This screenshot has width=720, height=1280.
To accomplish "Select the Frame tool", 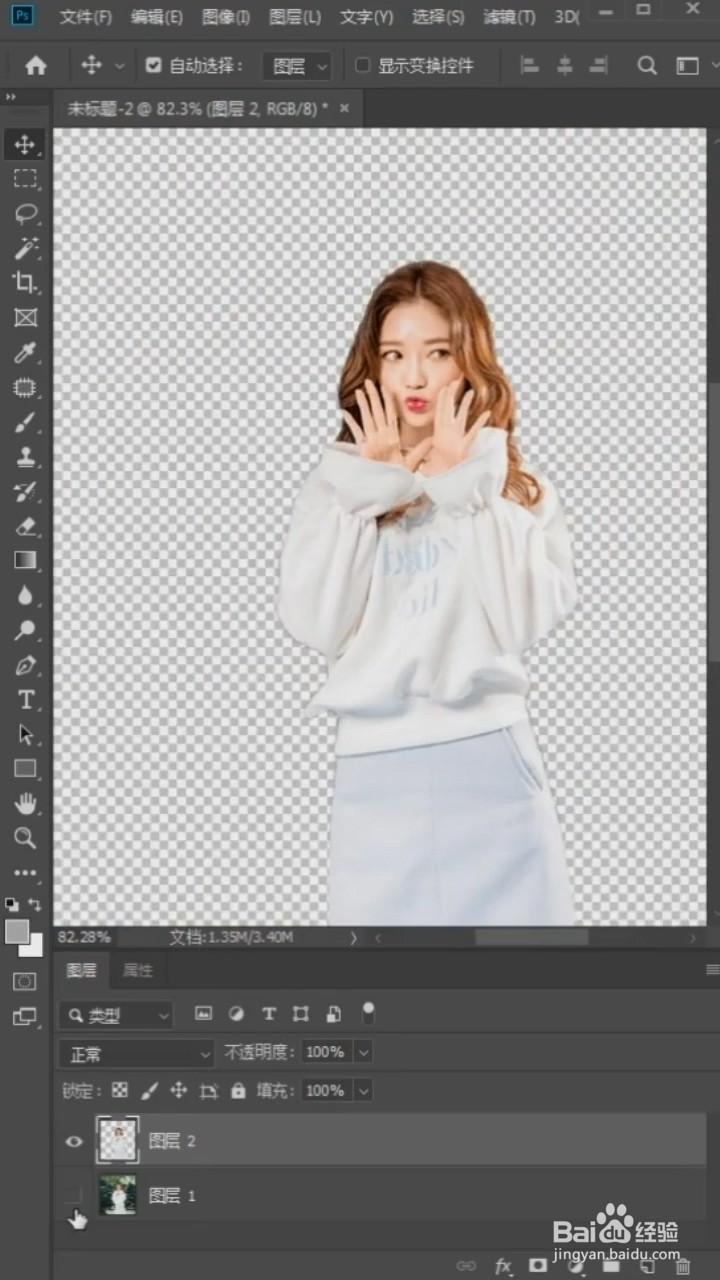I will [25, 317].
